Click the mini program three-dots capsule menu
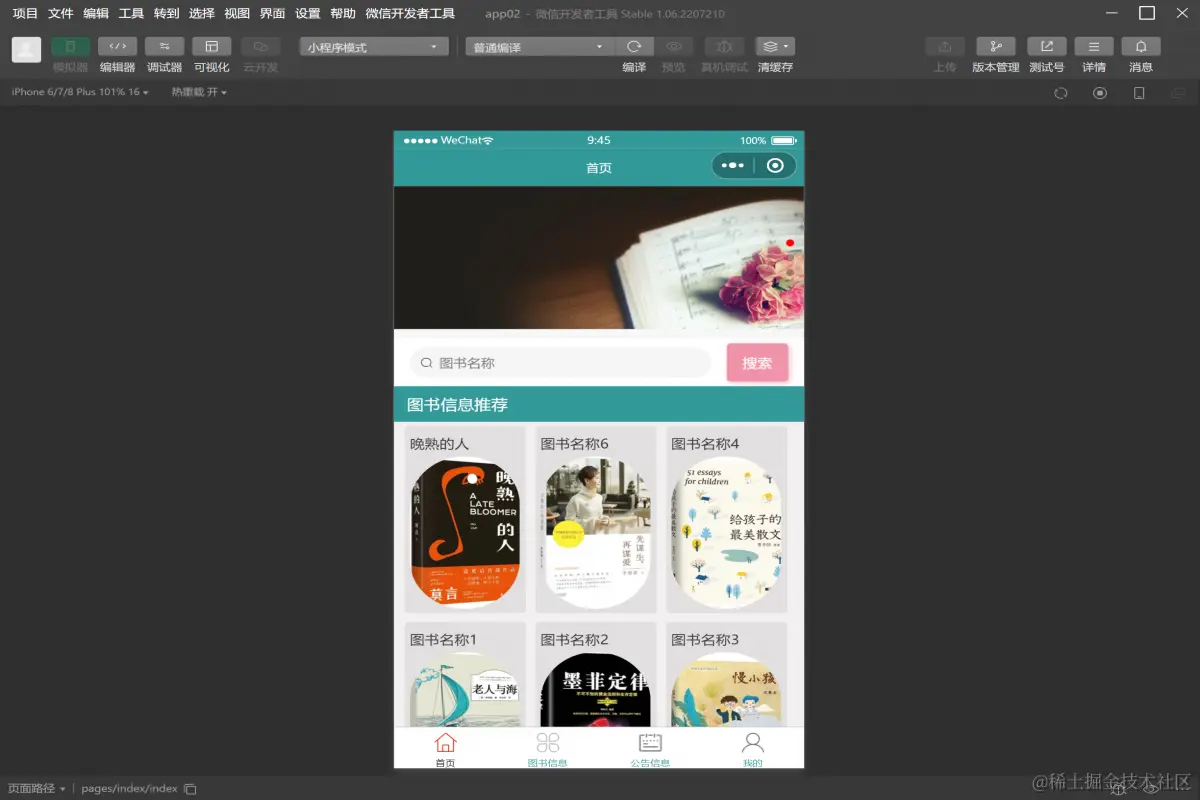1200x800 pixels. tap(733, 166)
